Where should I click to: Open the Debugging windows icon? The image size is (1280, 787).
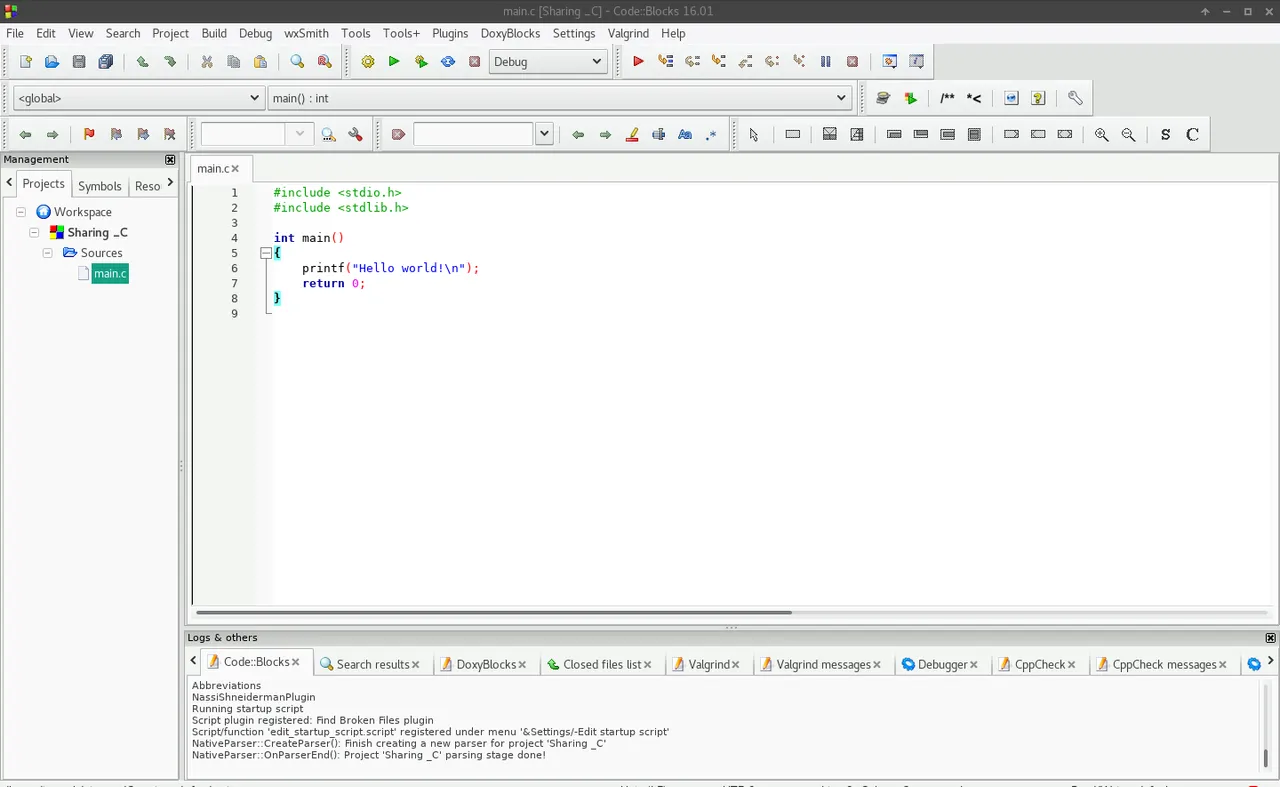(889, 62)
